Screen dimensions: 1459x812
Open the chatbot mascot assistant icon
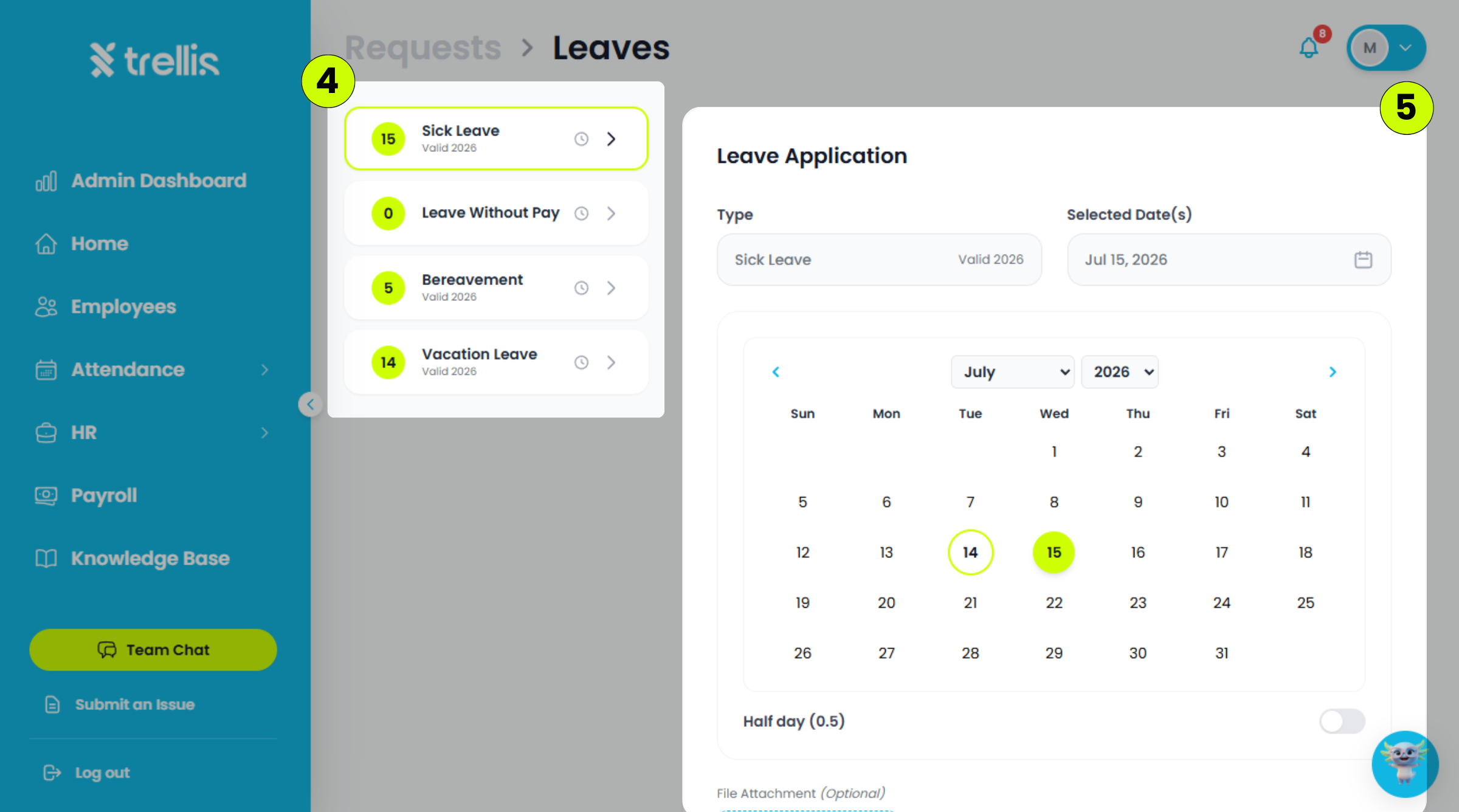point(1404,764)
